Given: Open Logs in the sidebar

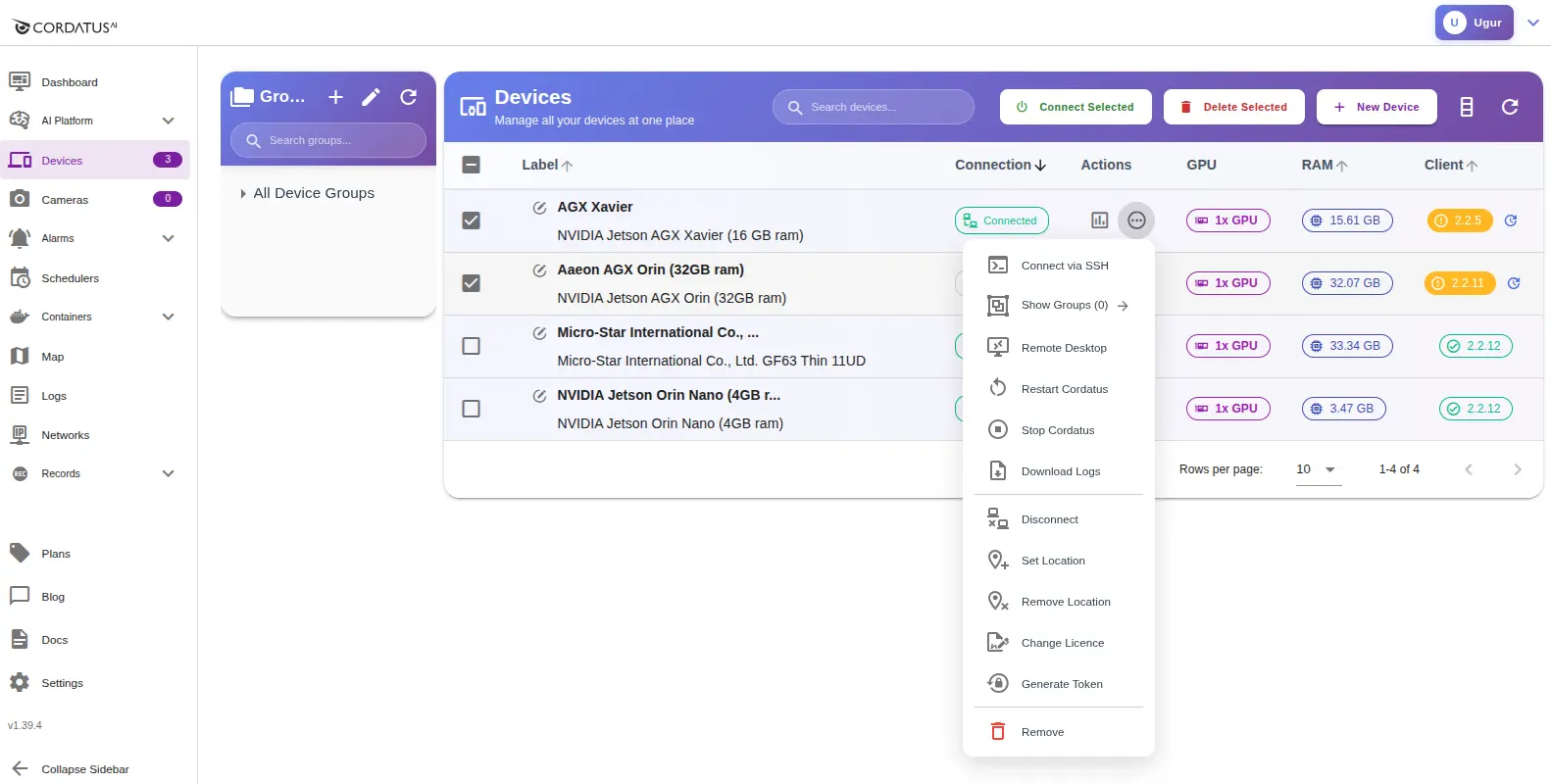Looking at the screenshot, I should coord(95,396).
